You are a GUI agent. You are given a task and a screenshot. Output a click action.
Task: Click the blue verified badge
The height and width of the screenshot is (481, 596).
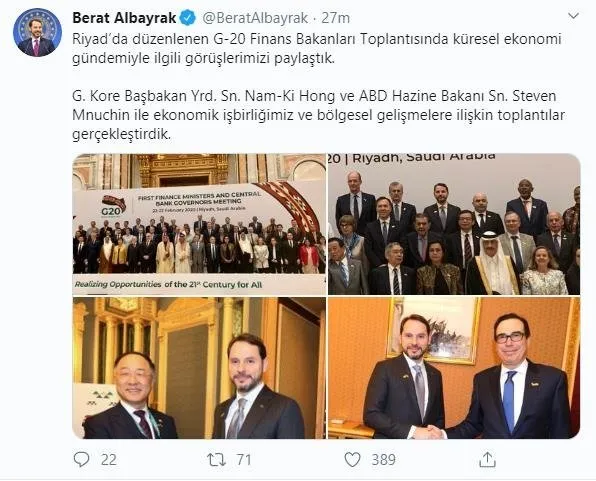pos(187,18)
